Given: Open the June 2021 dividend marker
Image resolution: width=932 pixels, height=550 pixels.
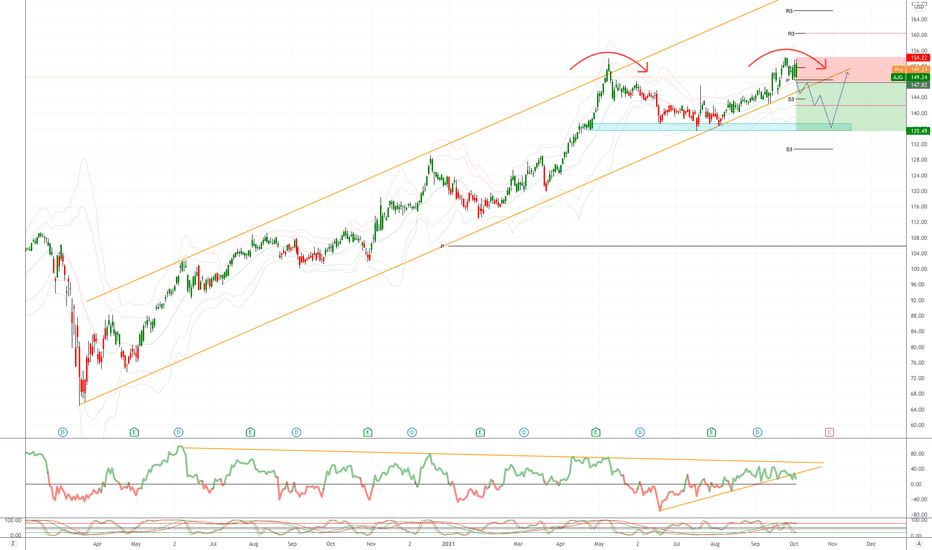Looking at the screenshot, I should 640,432.
